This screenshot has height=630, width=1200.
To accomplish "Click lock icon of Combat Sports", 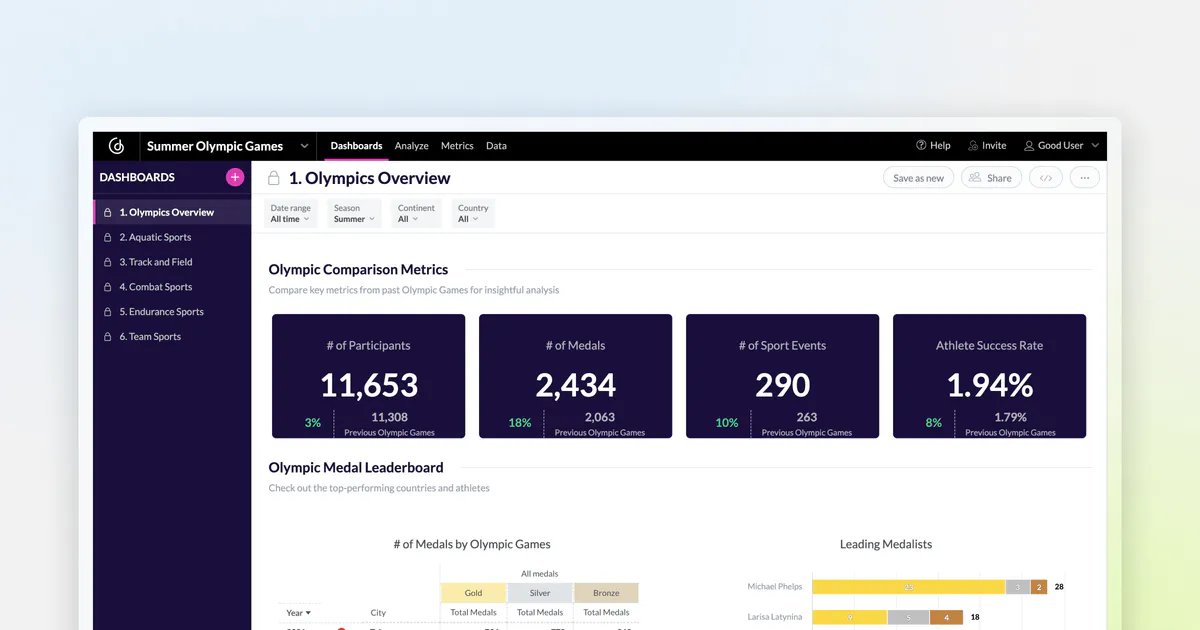I will point(108,287).
